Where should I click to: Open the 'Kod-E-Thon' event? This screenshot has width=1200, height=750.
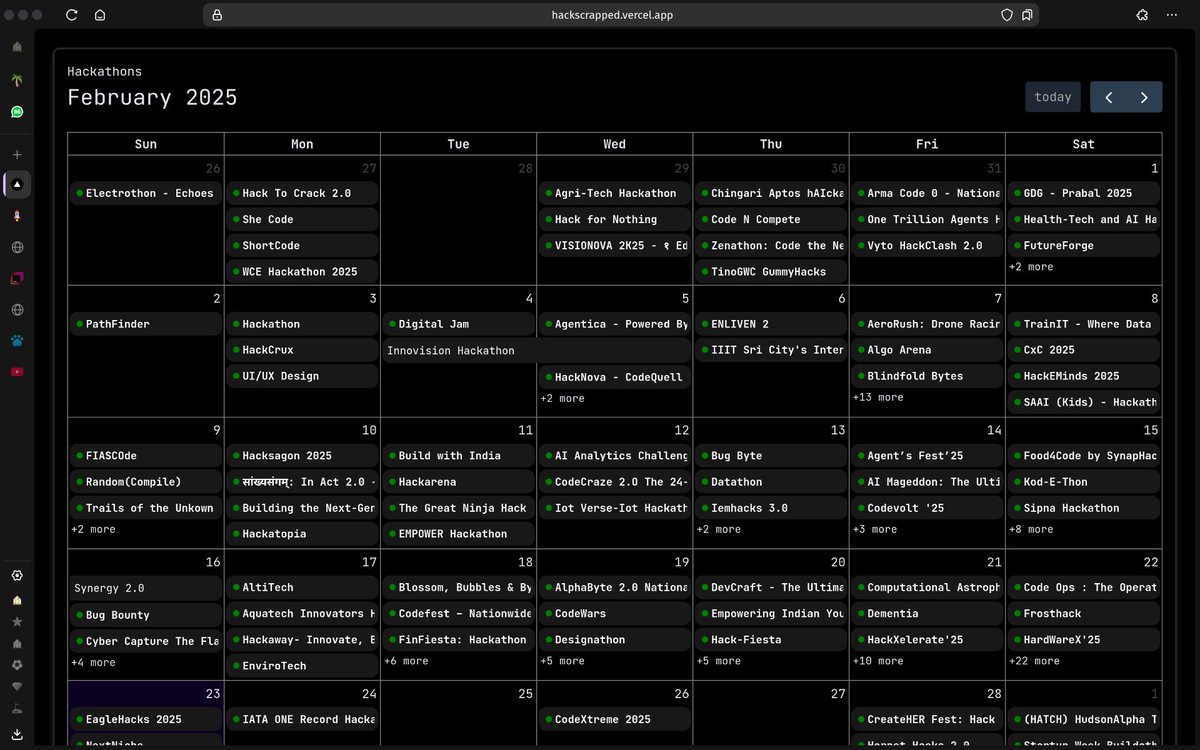[x=1083, y=482]
